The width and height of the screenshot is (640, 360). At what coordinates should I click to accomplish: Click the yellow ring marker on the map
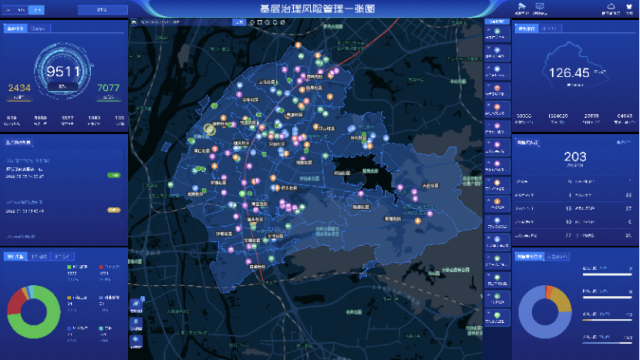[x=209, y=129]
